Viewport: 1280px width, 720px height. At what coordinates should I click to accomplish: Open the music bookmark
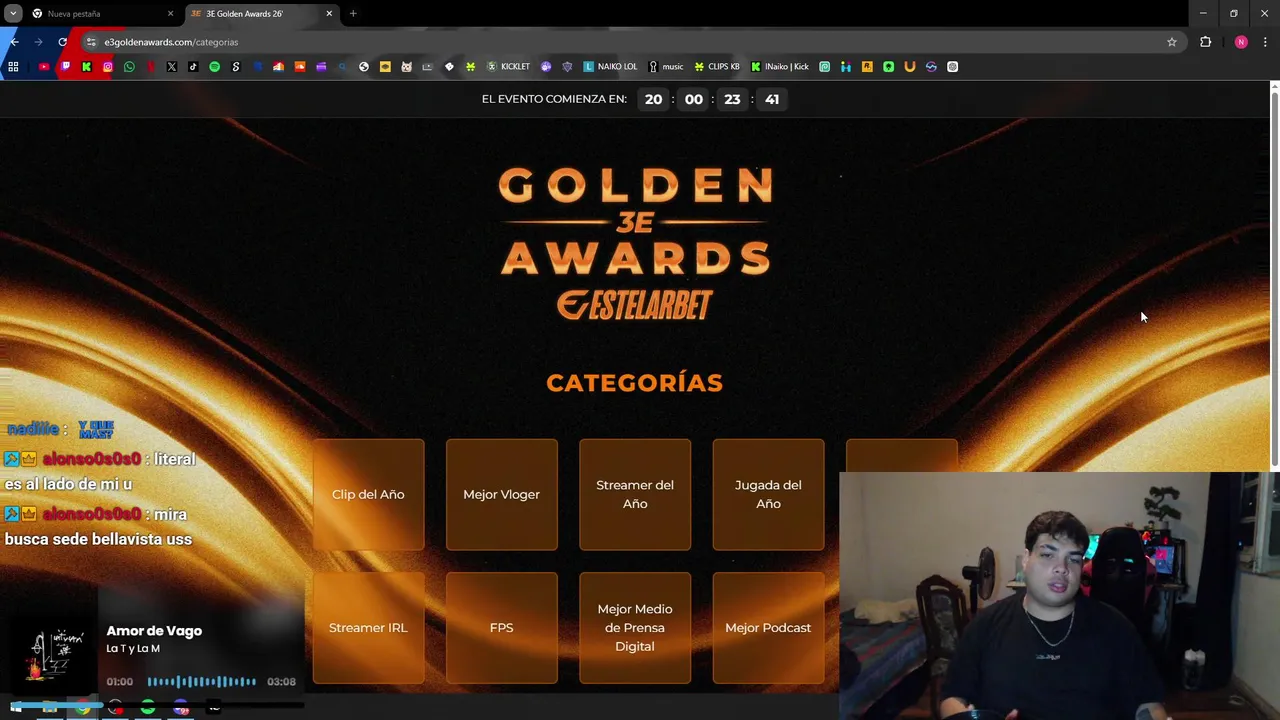pos(666,67)
